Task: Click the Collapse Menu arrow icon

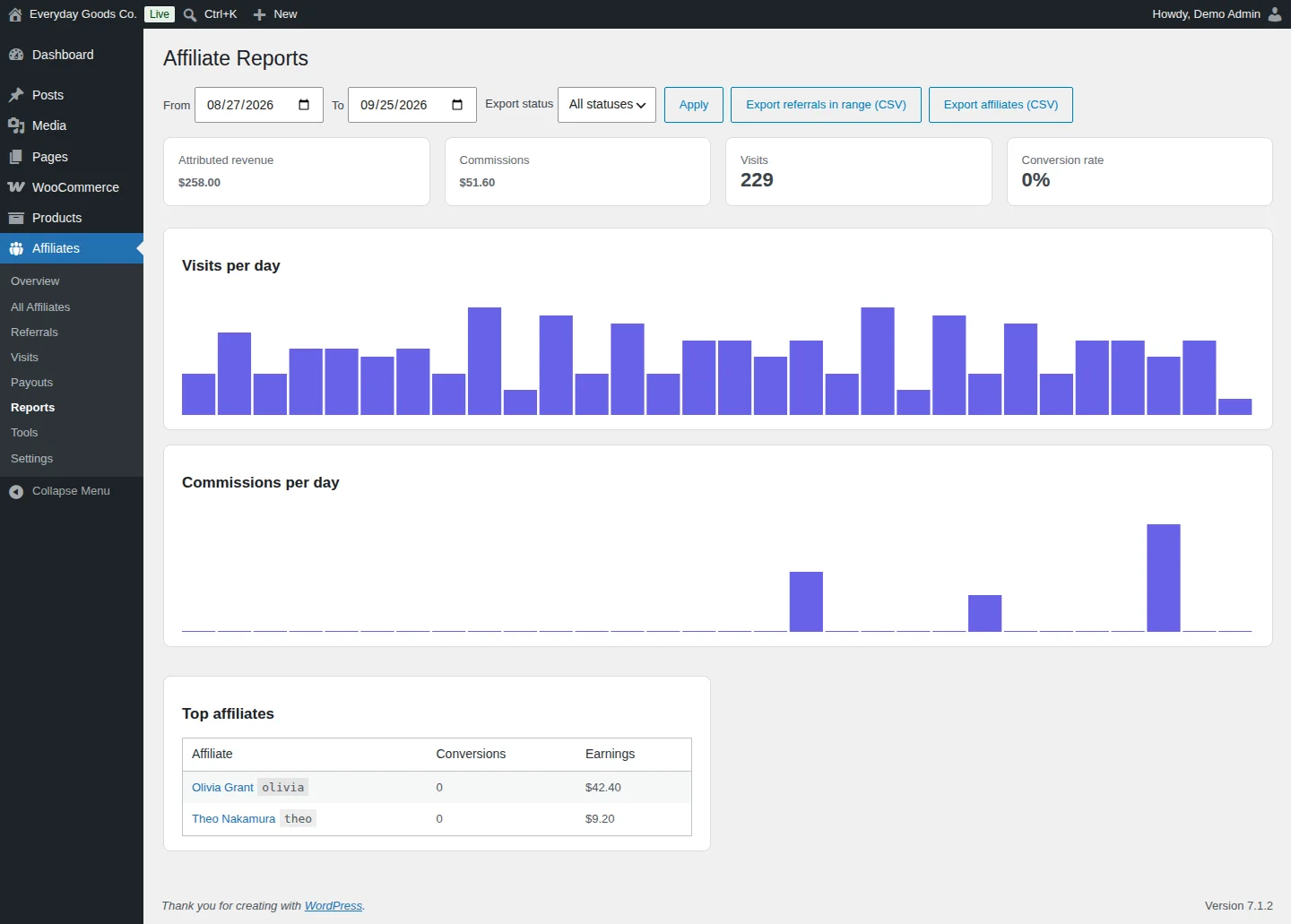Action: tap(16, 491)
